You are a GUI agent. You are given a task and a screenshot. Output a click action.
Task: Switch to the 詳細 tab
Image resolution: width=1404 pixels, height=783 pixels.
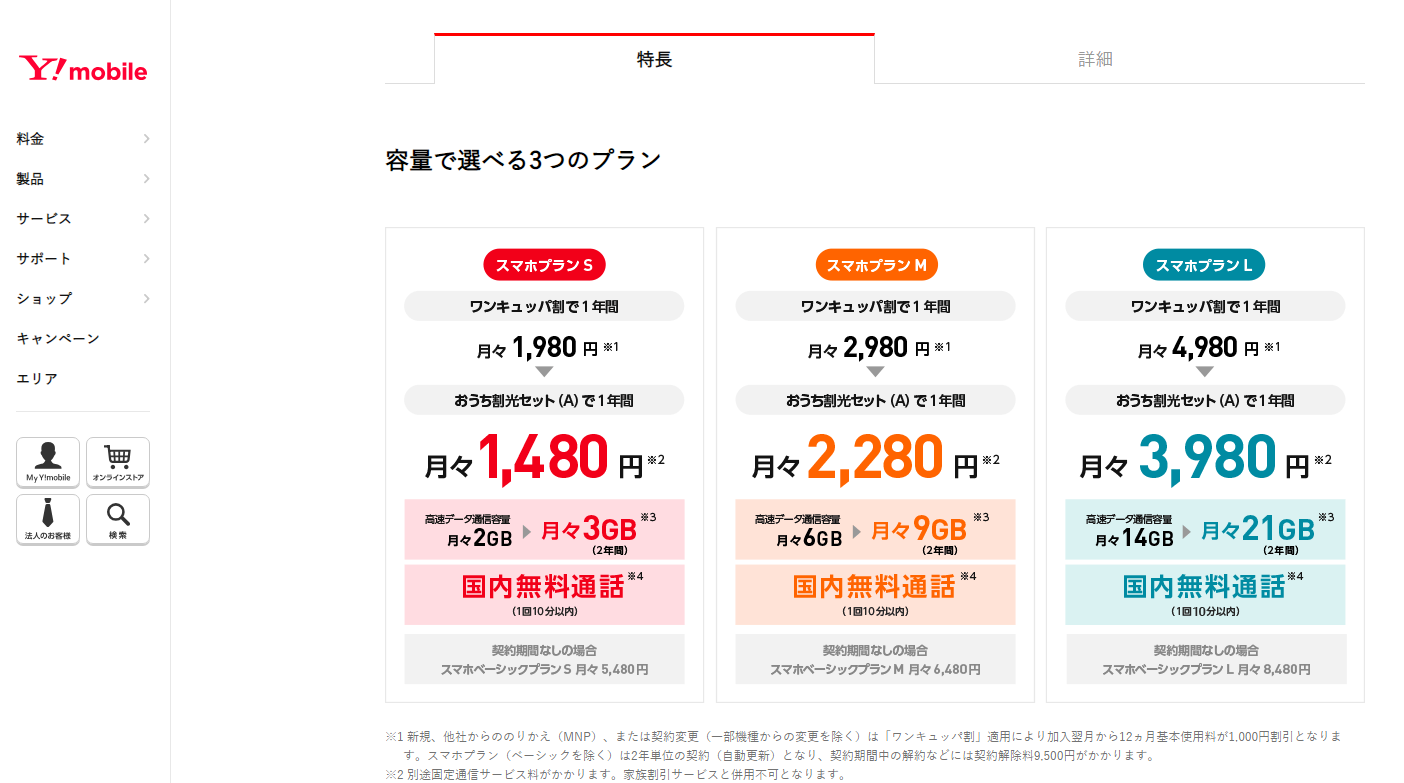pyautogui.click(x=1095, y=59)
